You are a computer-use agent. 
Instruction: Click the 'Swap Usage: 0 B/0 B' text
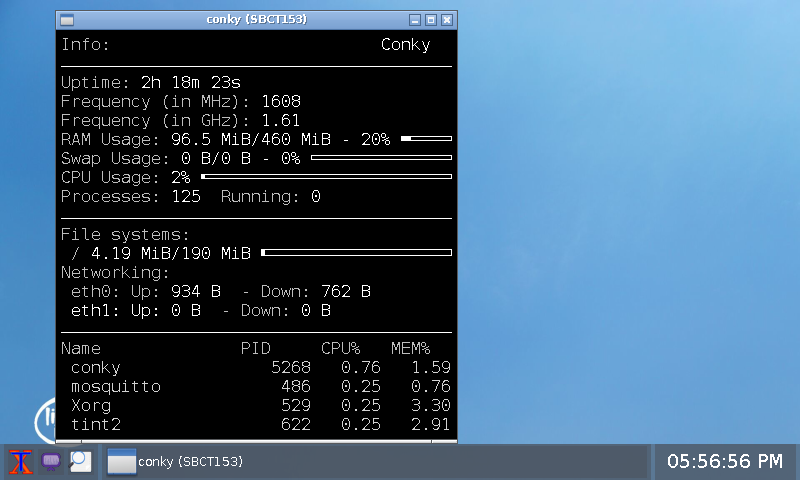coord(156,159)
